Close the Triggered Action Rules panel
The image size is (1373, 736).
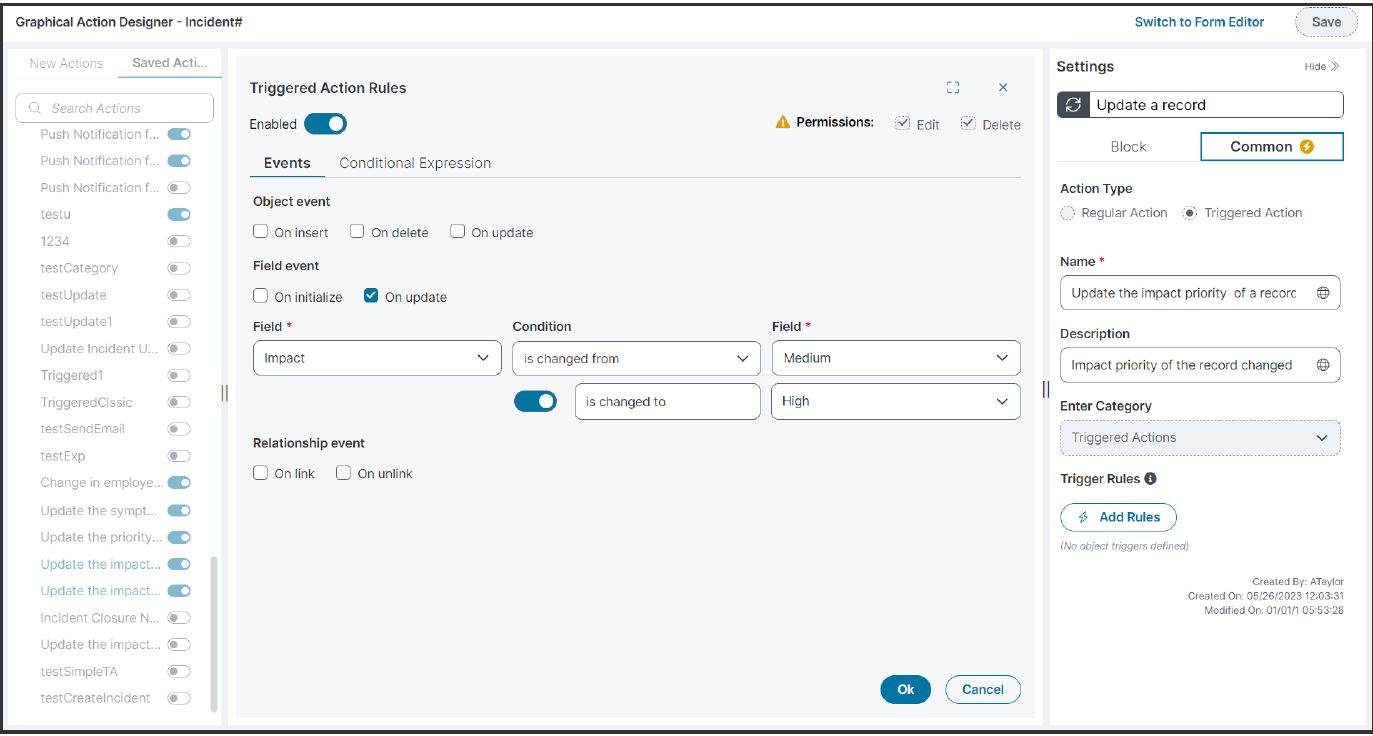pos(1003,87)
